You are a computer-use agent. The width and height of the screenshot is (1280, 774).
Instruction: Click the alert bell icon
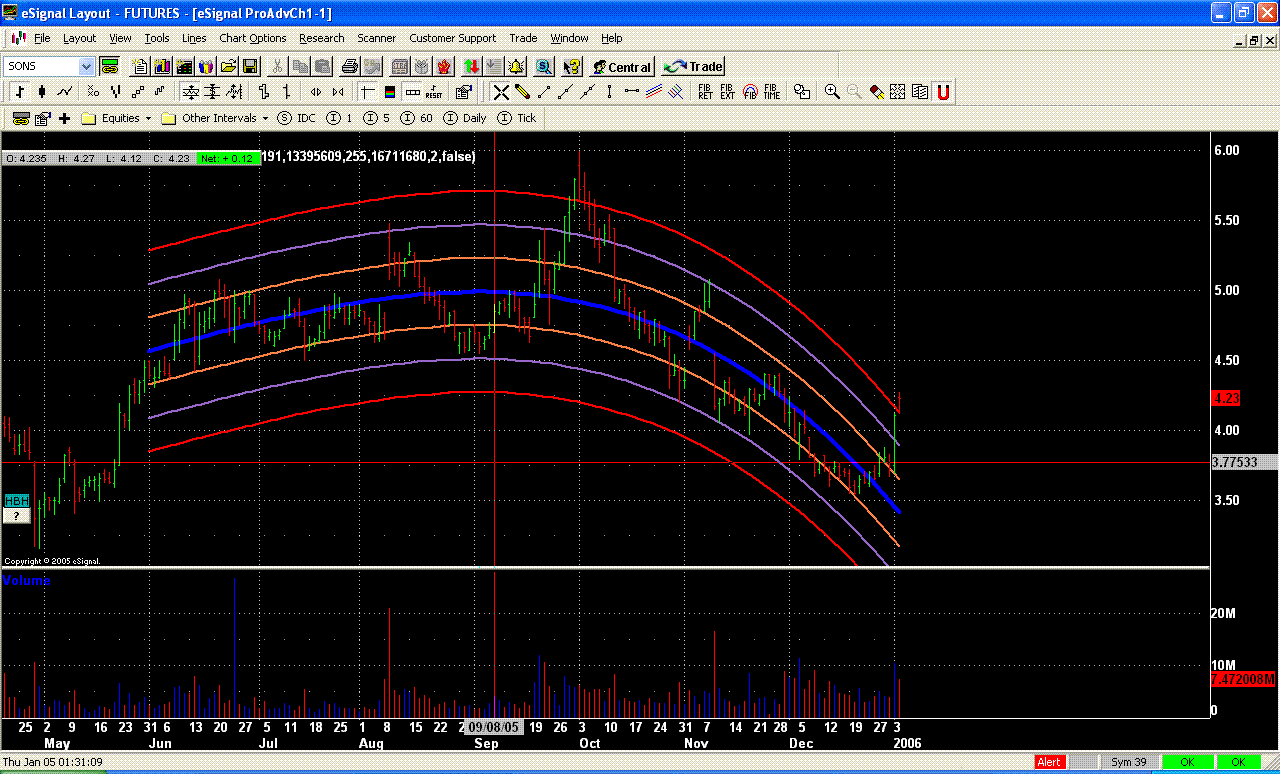point(516,67)
